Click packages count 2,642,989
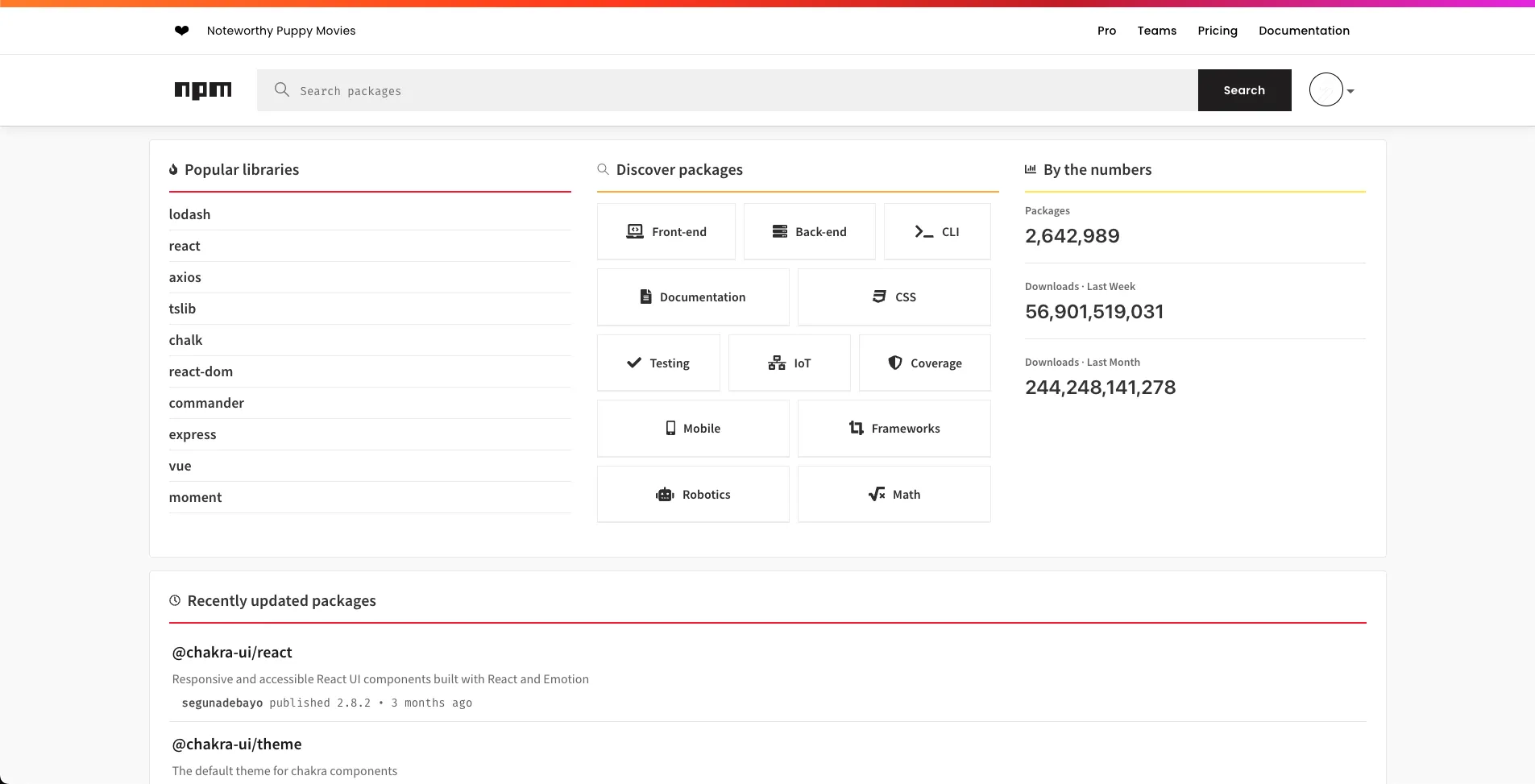The width and height of the screenshot is (1535, 784). (x=1072, y=235)
